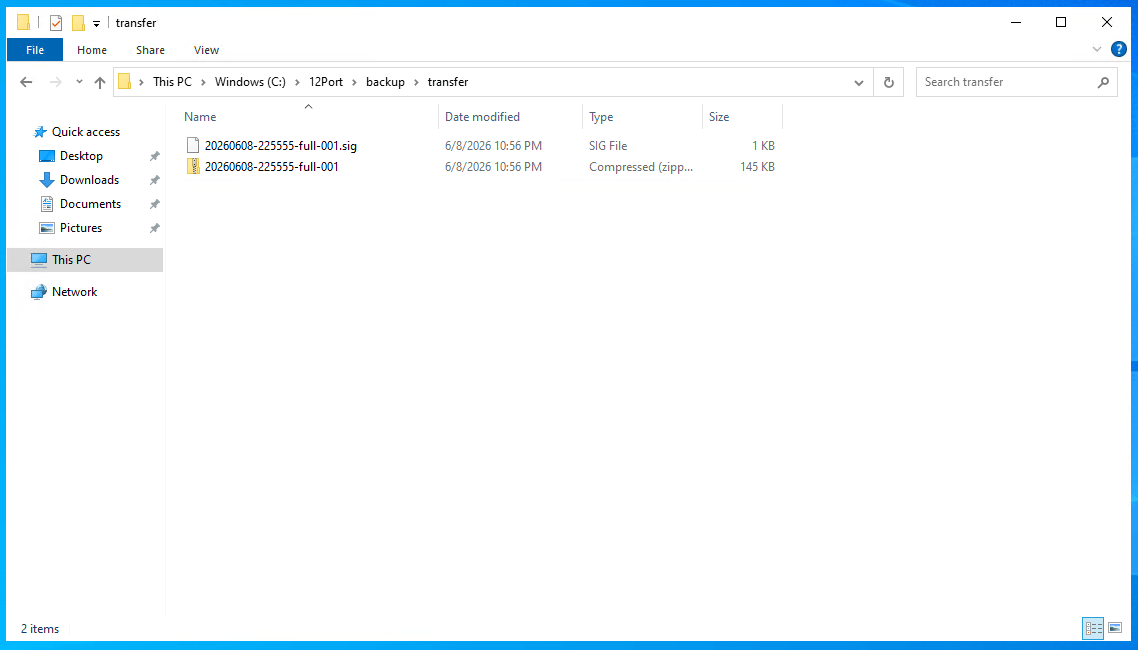
Task: Click the pin icon next to Documents
Action: point(155,204)
